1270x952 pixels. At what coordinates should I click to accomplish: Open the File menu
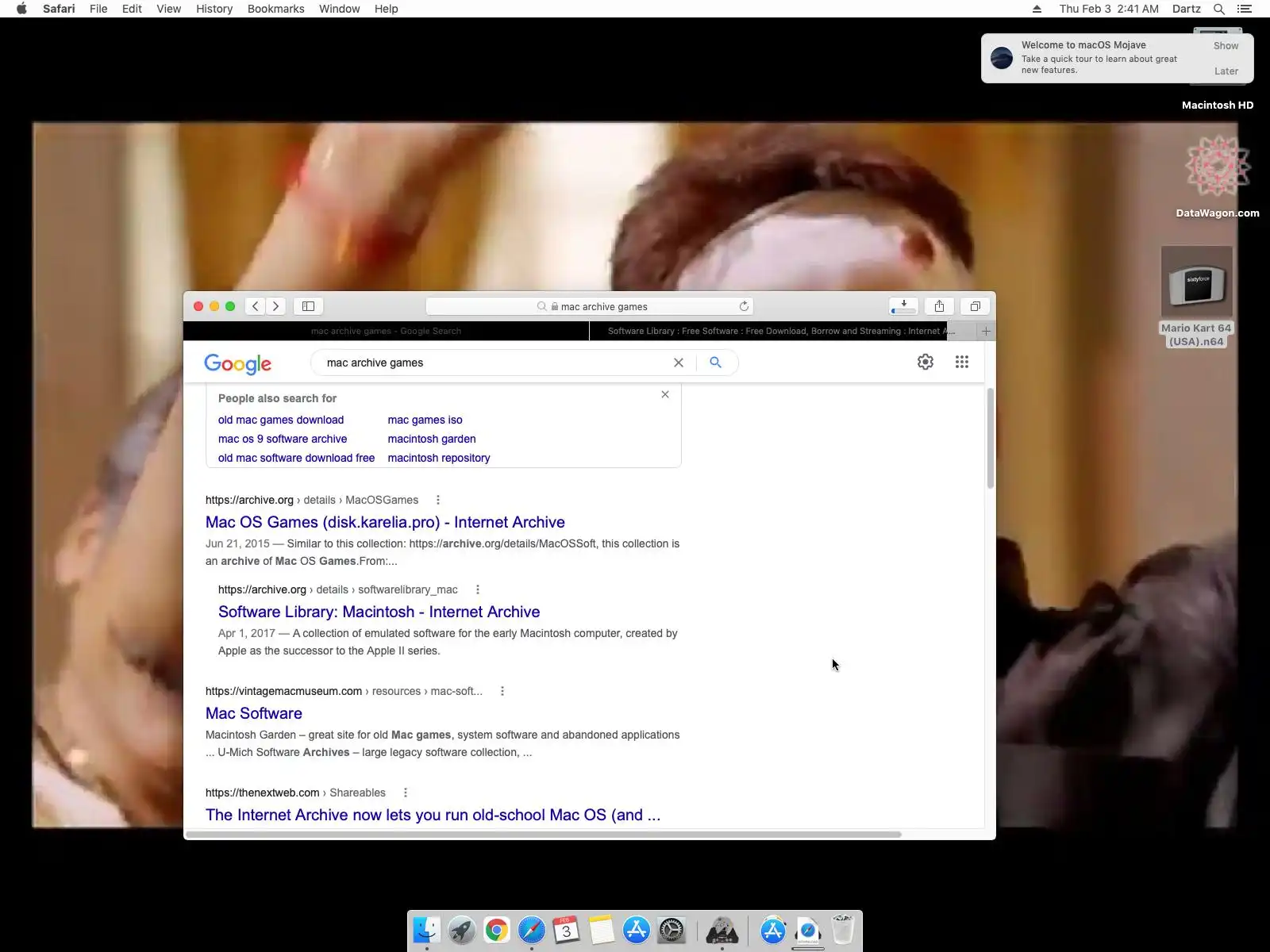(x=98, y=9)
